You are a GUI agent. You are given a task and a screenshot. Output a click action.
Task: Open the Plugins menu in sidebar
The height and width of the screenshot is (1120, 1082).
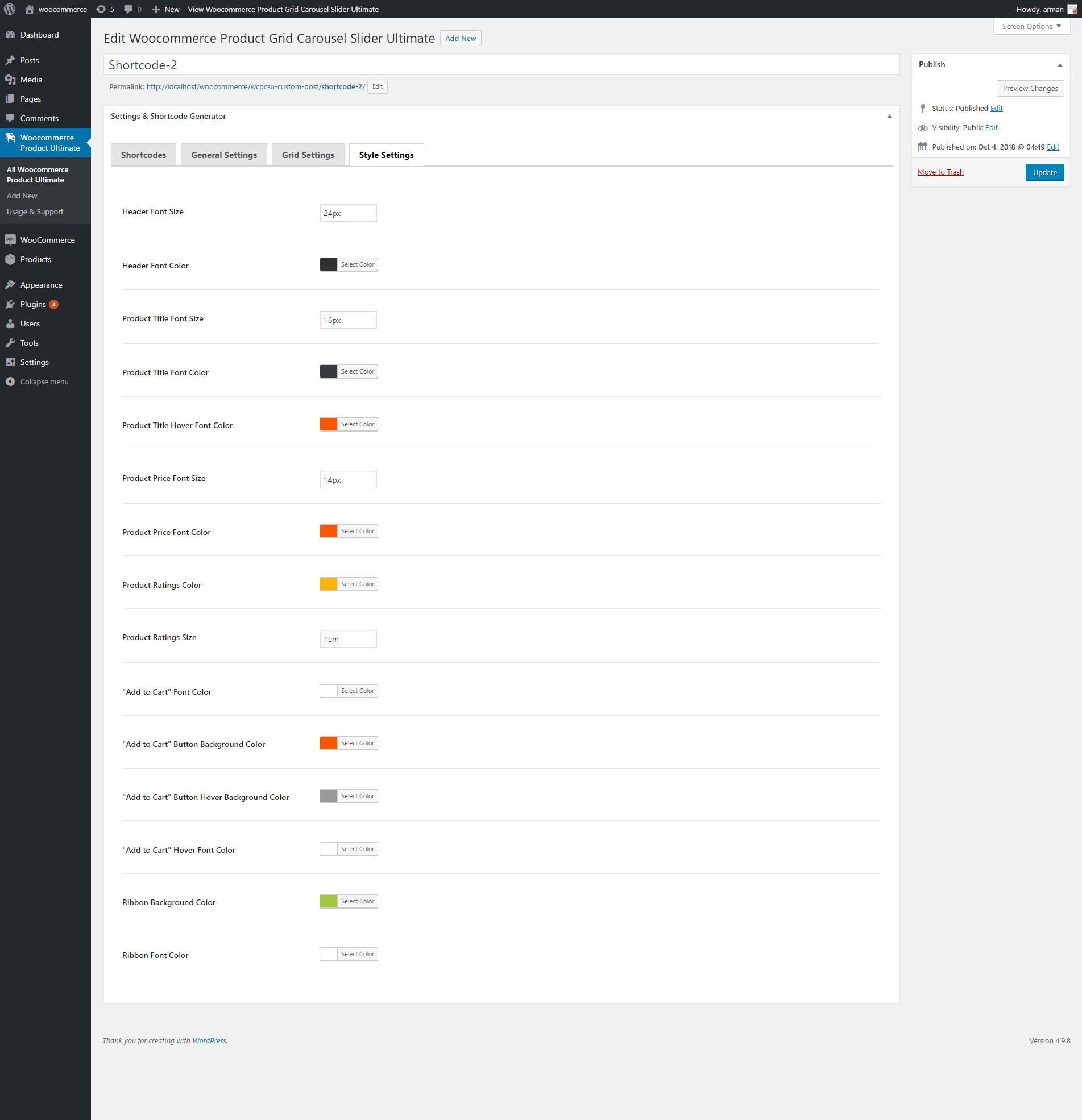coord(32,304)
